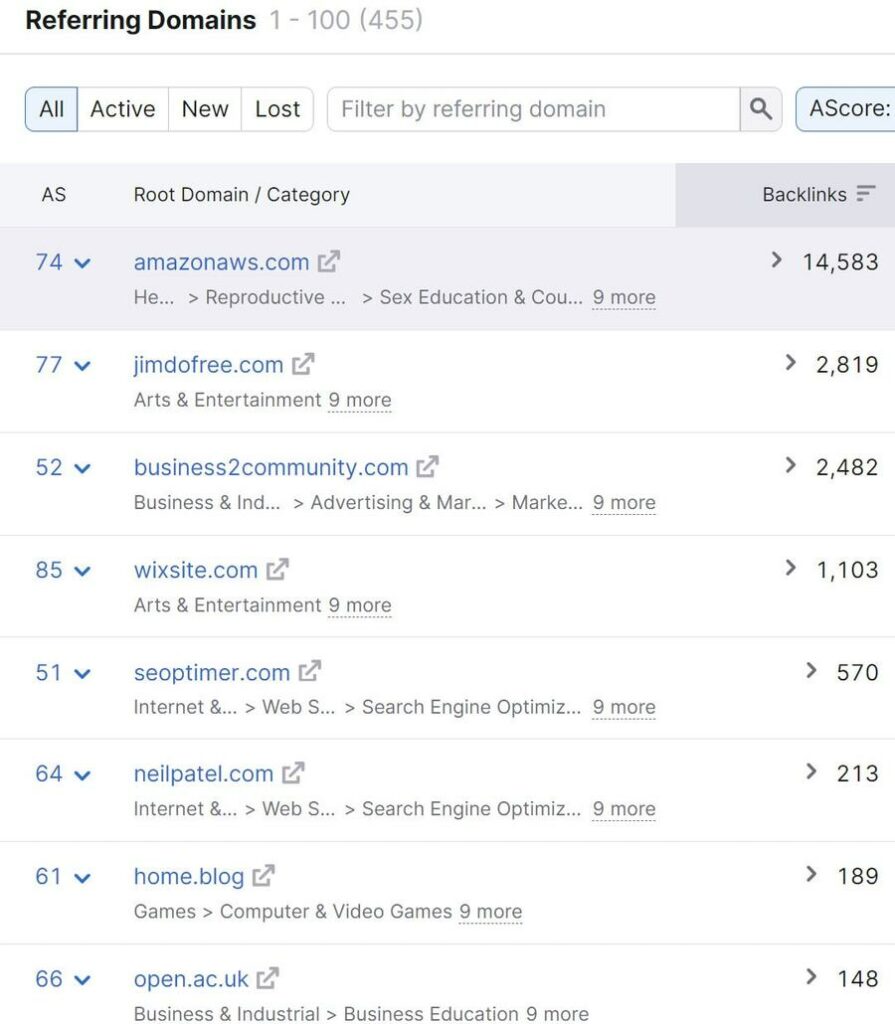The height and width of the screenshot is (1024, 895).
Task: Open the neilpatel.com domain link
Action: coord(204,774)
